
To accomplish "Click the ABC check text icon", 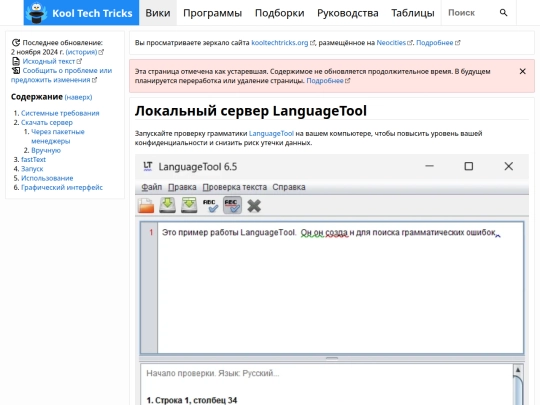I will [x=210, y=206].
